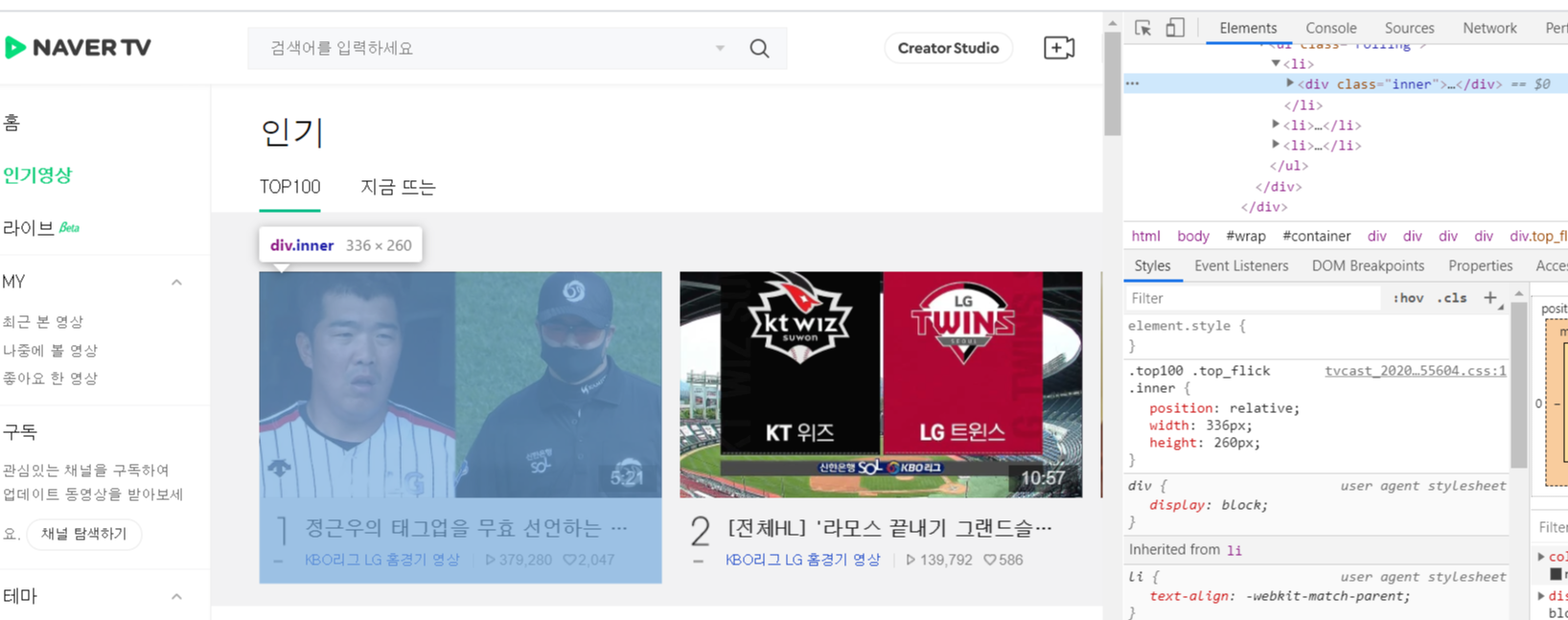Switch to the 지금 뜨는 tab

pos(398,187)
